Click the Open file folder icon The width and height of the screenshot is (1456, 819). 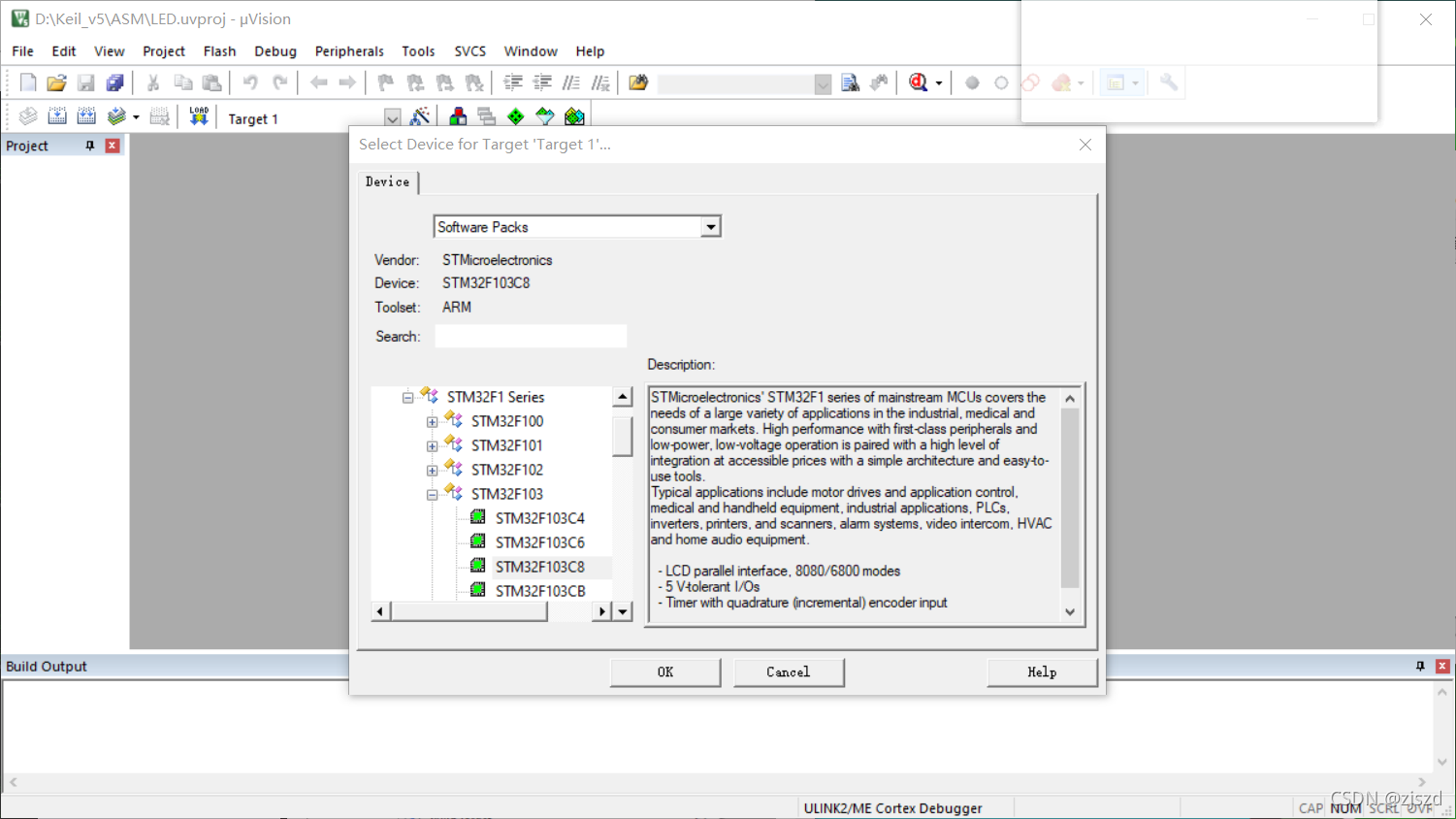56,83
